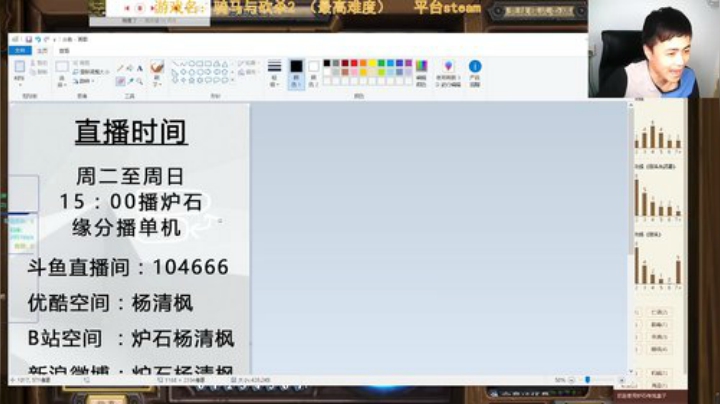Pick the dark red palette swatch
The image size is (720, 404).
(345, 63)
